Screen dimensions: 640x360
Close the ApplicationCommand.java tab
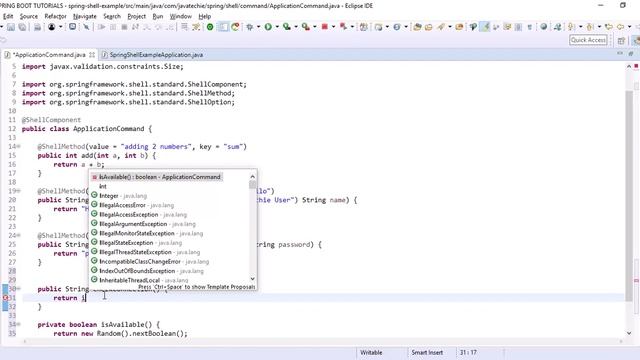[92, 55]
